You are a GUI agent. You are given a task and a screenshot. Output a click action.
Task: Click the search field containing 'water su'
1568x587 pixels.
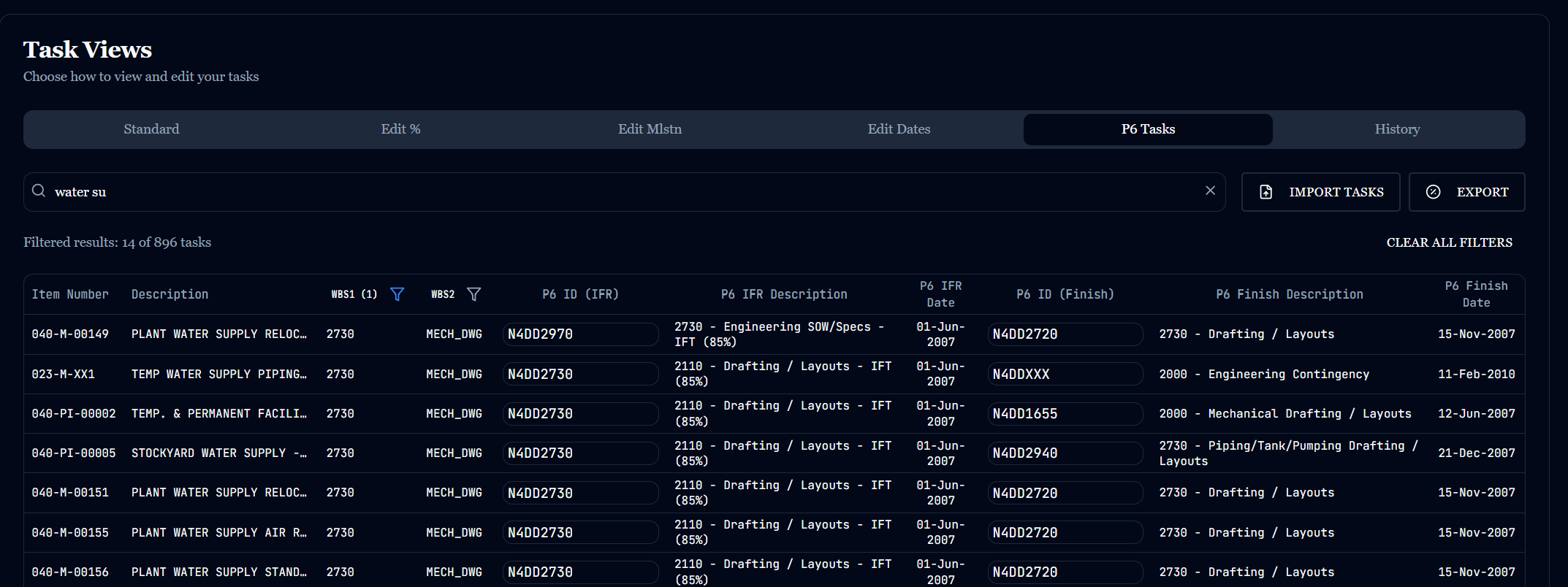pos(624,192)
